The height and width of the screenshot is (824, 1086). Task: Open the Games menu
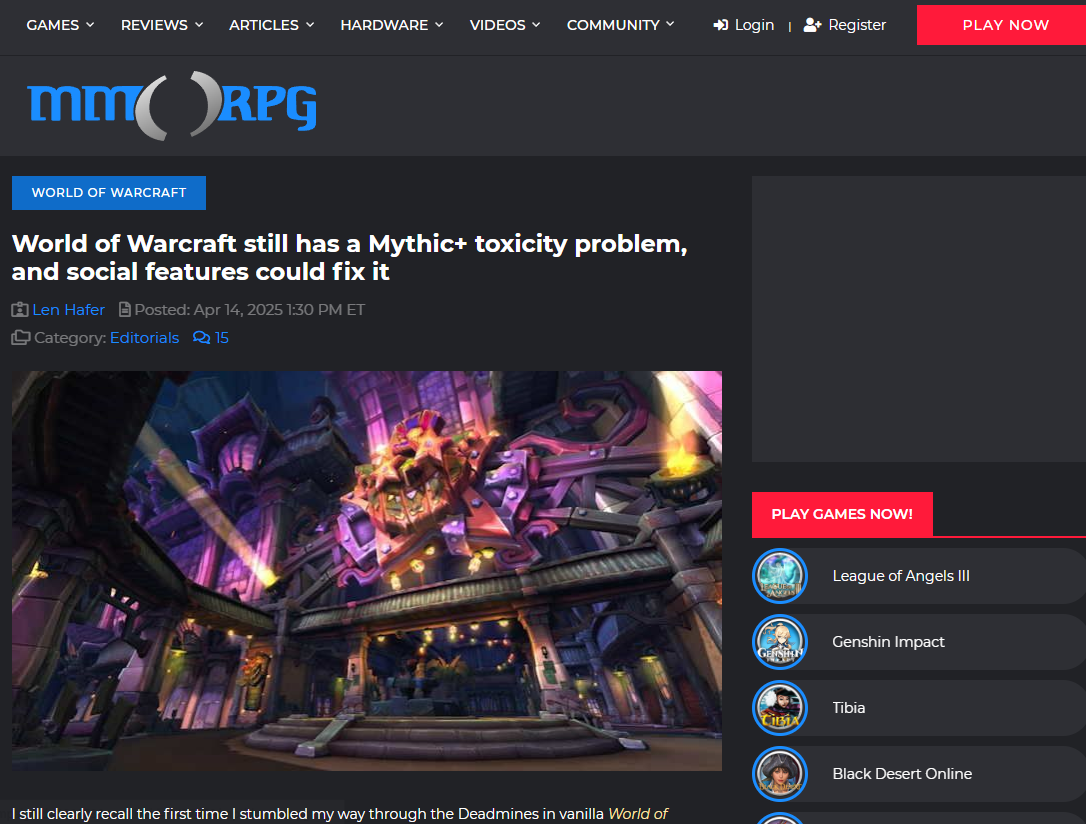pyautogui.click(x=60, y=25)
